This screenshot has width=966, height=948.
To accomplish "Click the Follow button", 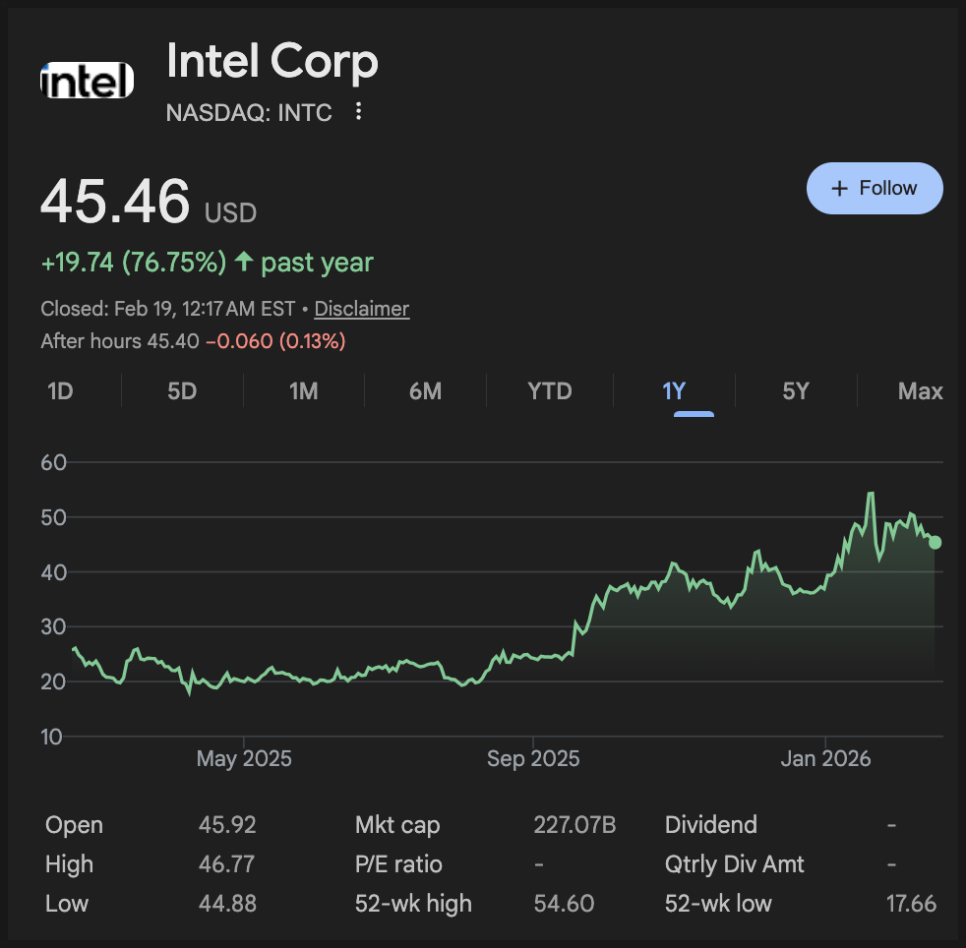I will click(874, 188).
